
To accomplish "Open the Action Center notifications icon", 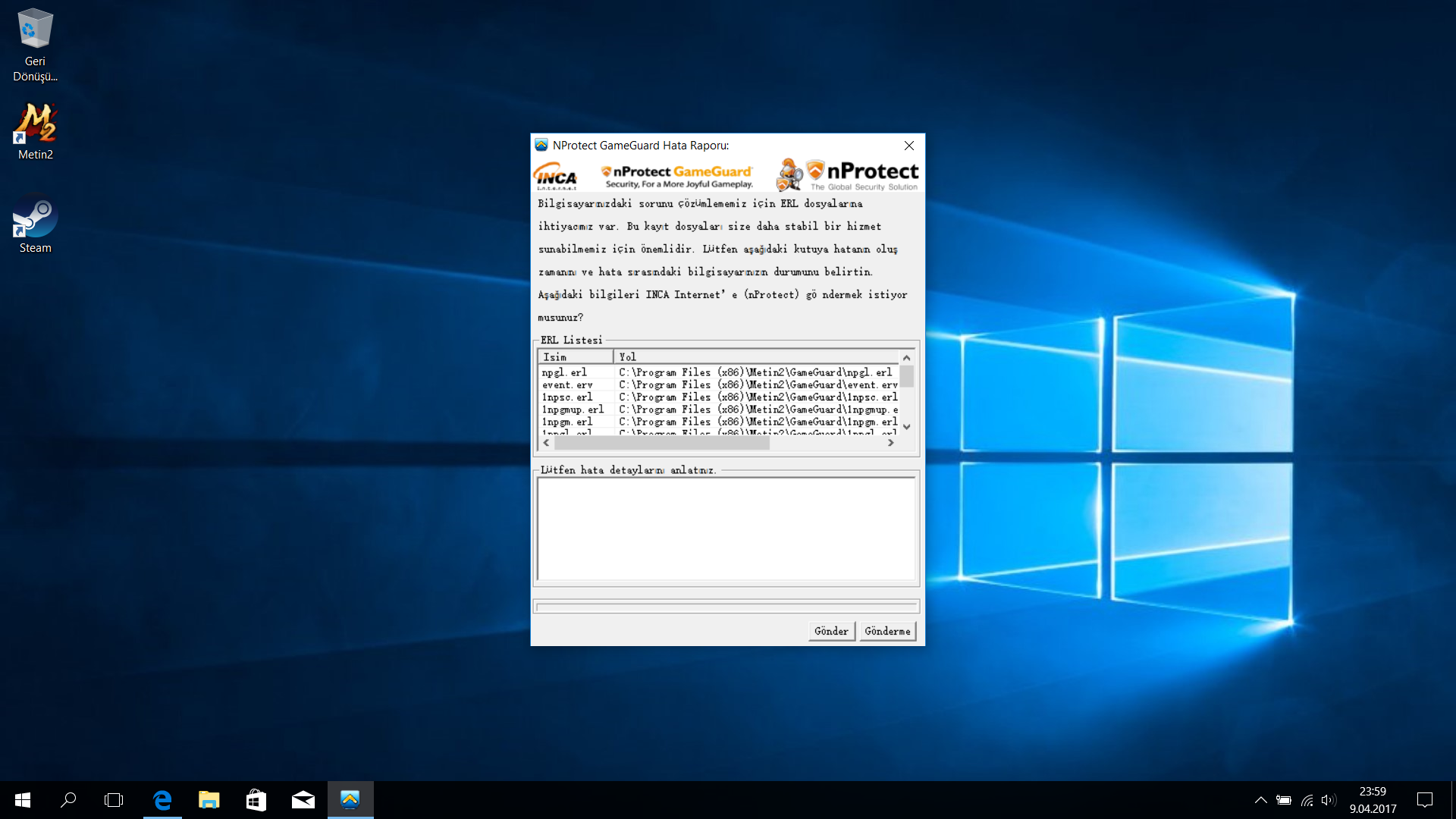I will tap(1425, 800).
